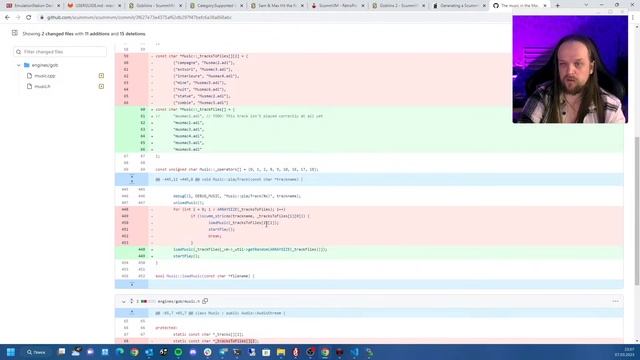This screenshot has width=640, height=360.
Task: Open Microsoft Edge from taskbar
Action: [x=120, y=352]
